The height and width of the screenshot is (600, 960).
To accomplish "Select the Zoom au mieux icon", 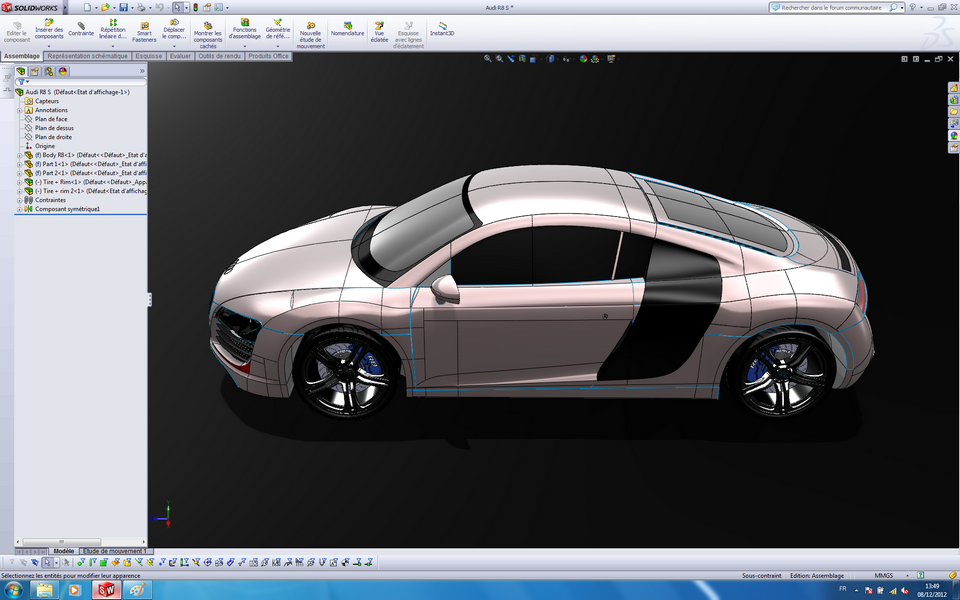I will click(487, 58).
